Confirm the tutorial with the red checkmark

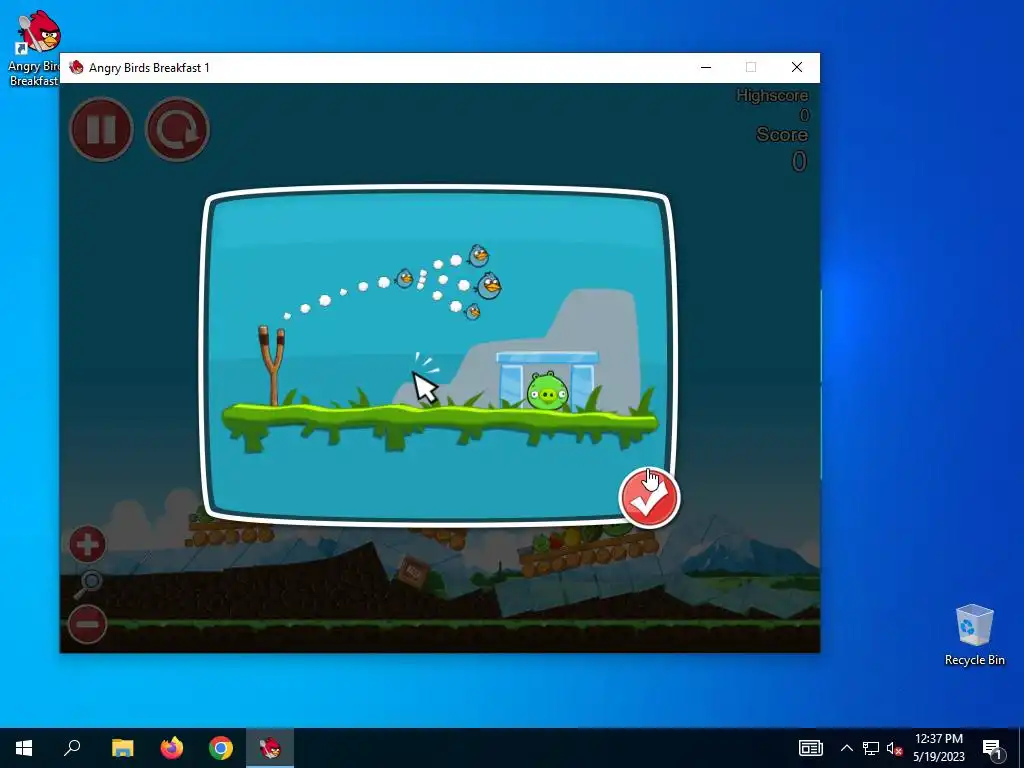pyautogui.click(x=649, y=498)
